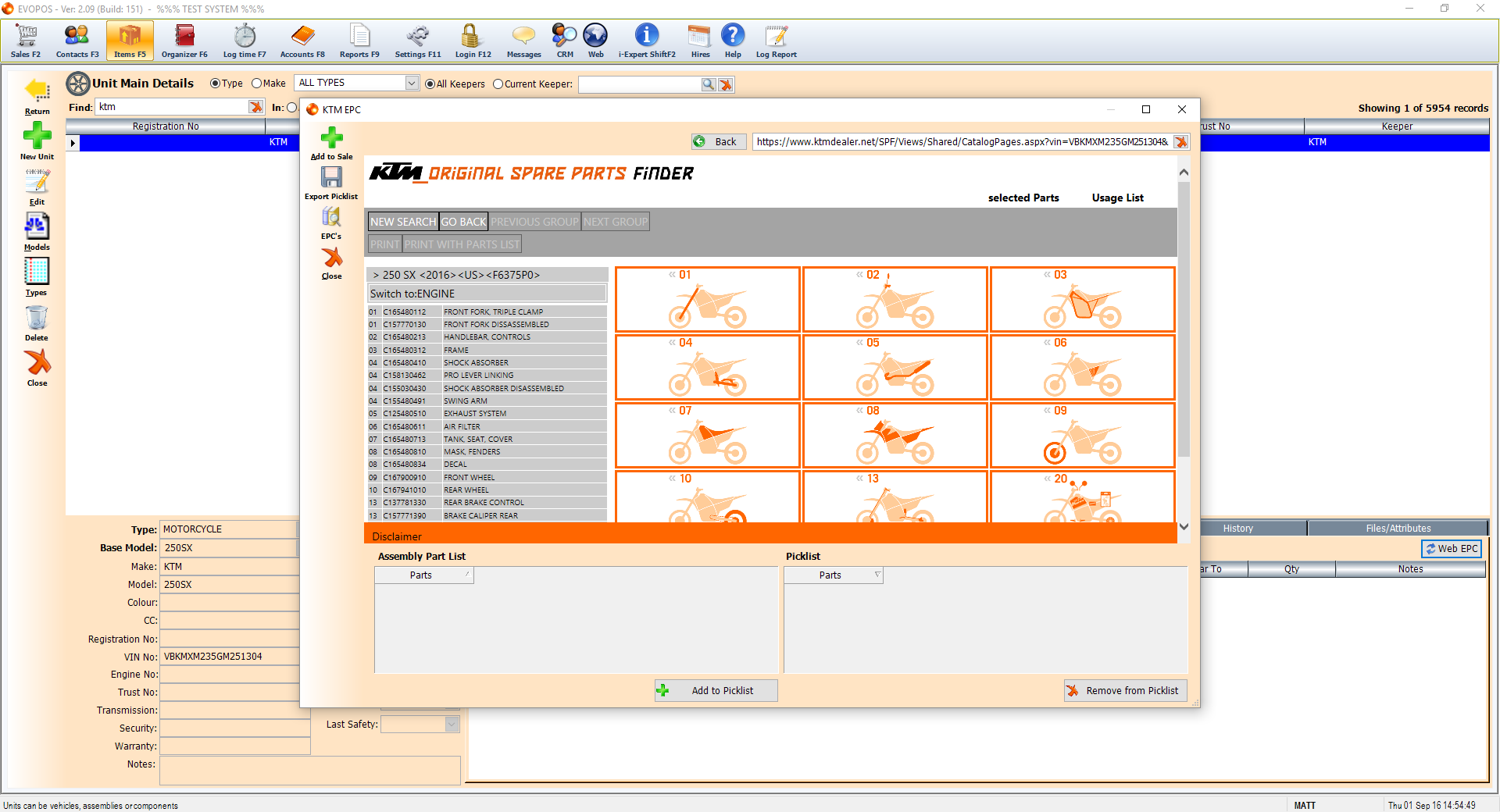The image size is (1500, 812).
Task: Open the Usage List view
Action: [x=1117, y=198]
